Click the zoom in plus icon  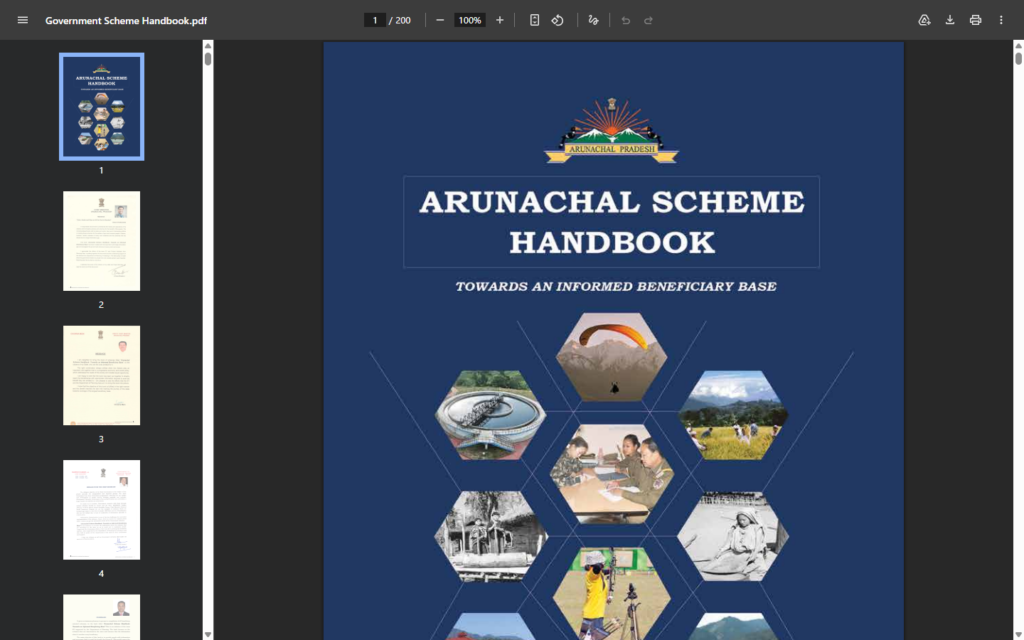(x=500, y=20)
